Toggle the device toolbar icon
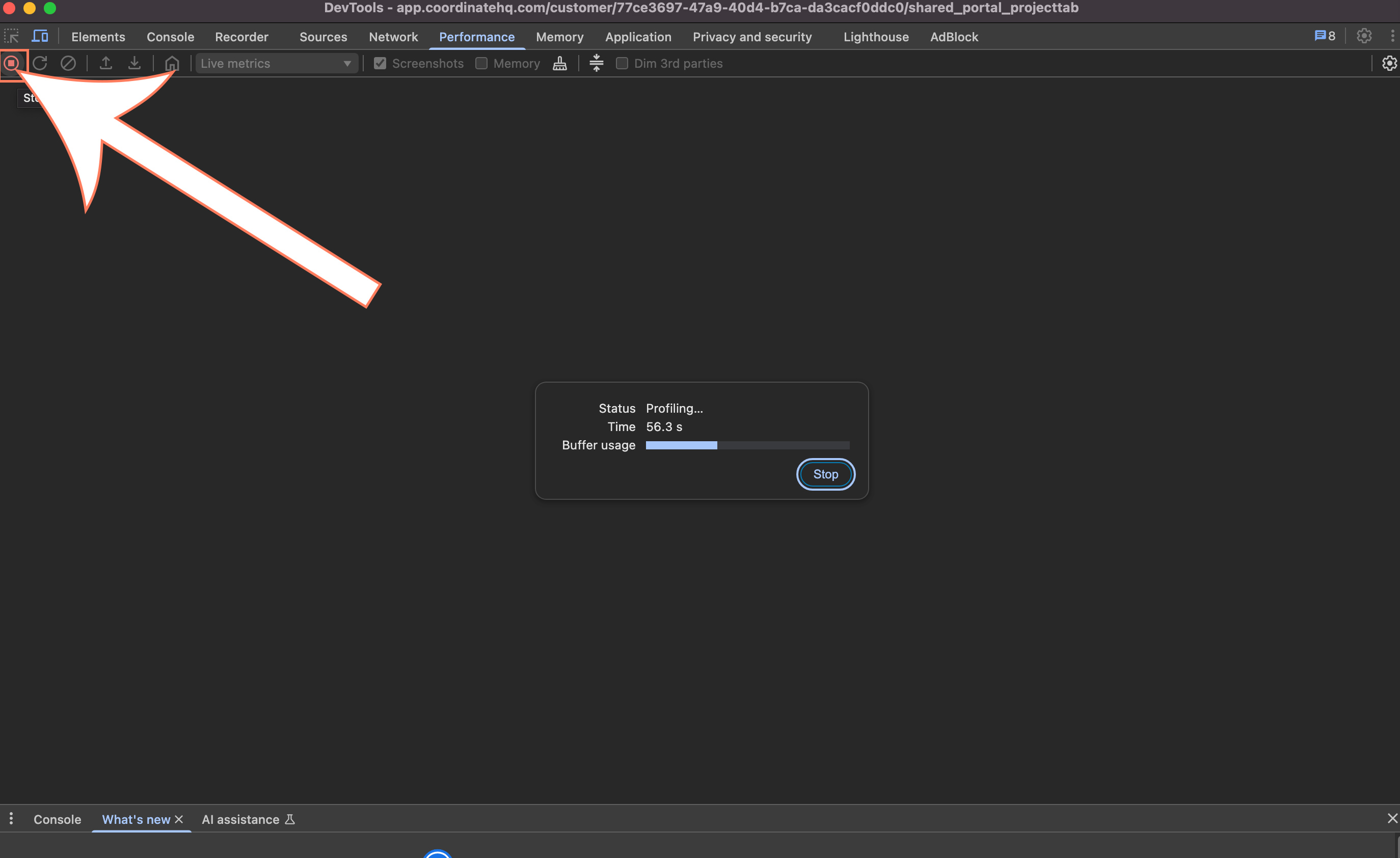Viewport: 1400px width, 858px height. (x=40, y=36)
